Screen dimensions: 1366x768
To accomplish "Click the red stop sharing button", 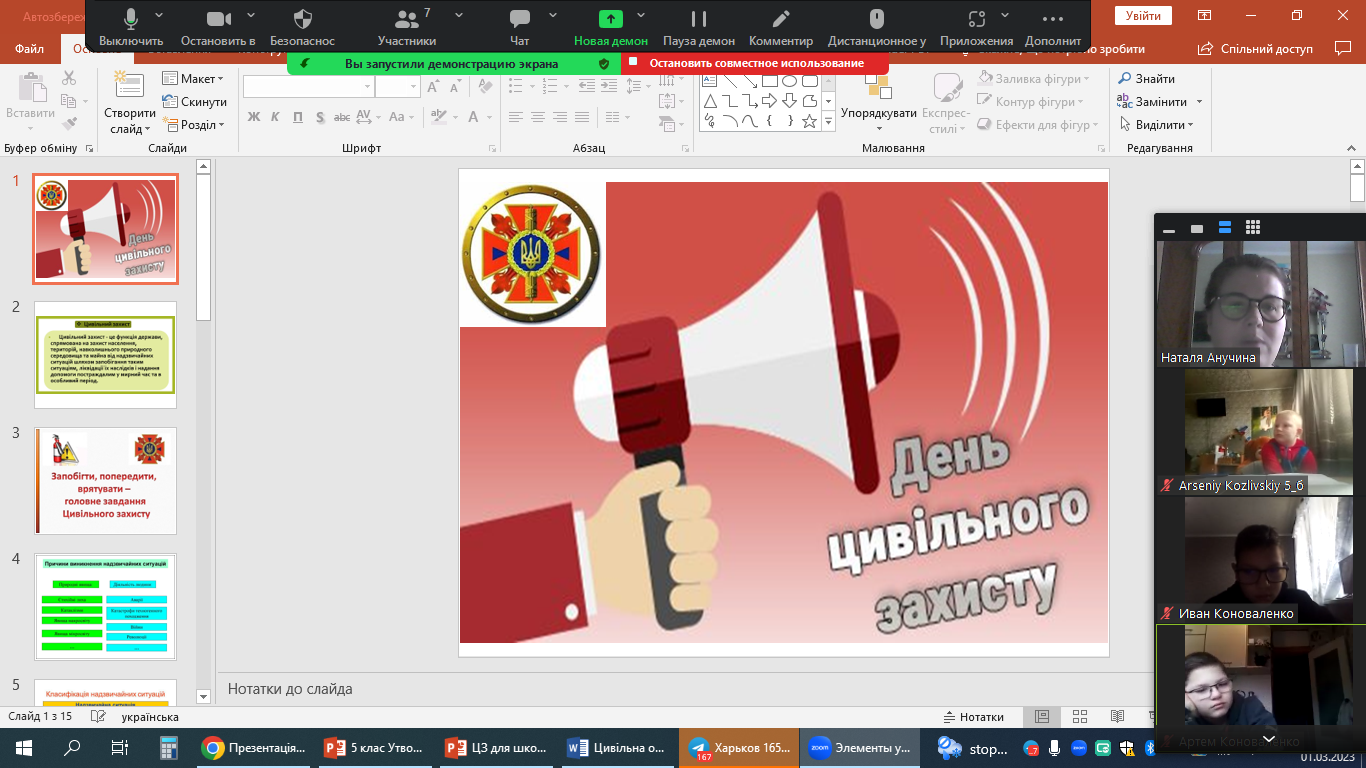I will tap(755, 63).
